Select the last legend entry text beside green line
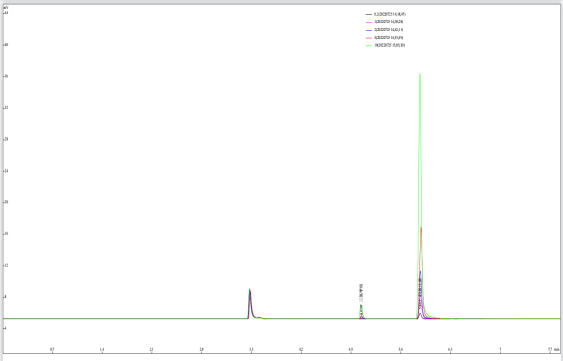The image size is (563, 361). point(390,46)
